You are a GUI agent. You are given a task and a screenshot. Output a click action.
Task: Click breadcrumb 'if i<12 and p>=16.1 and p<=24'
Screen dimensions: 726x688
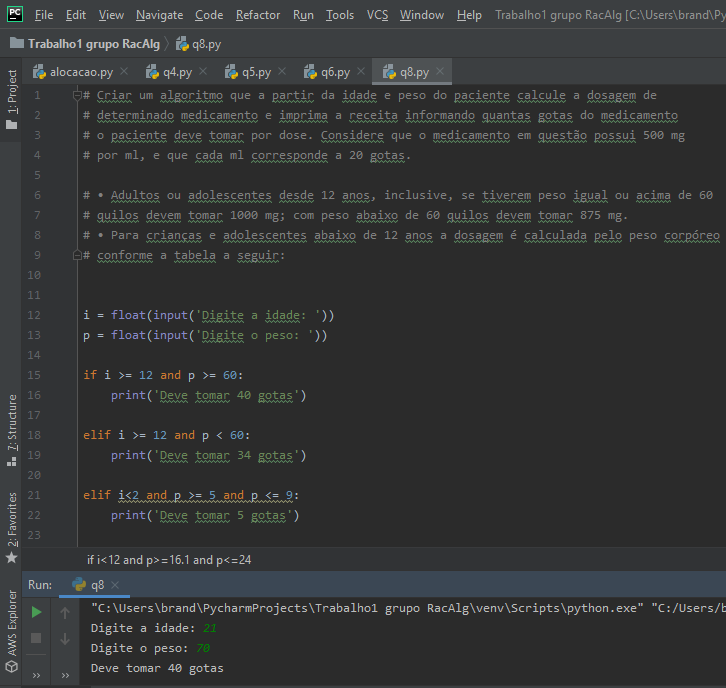point(169,560)
